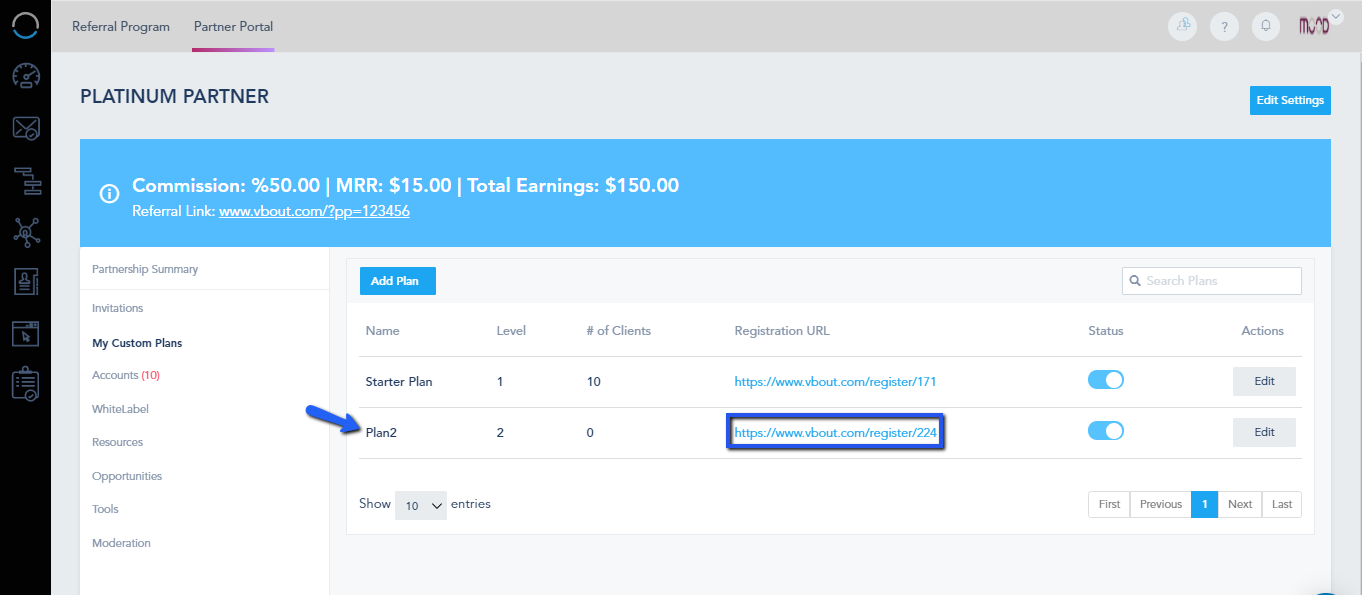Open Invitations in side menu
The image size is (1362, 595).
[x=118, y=308]
